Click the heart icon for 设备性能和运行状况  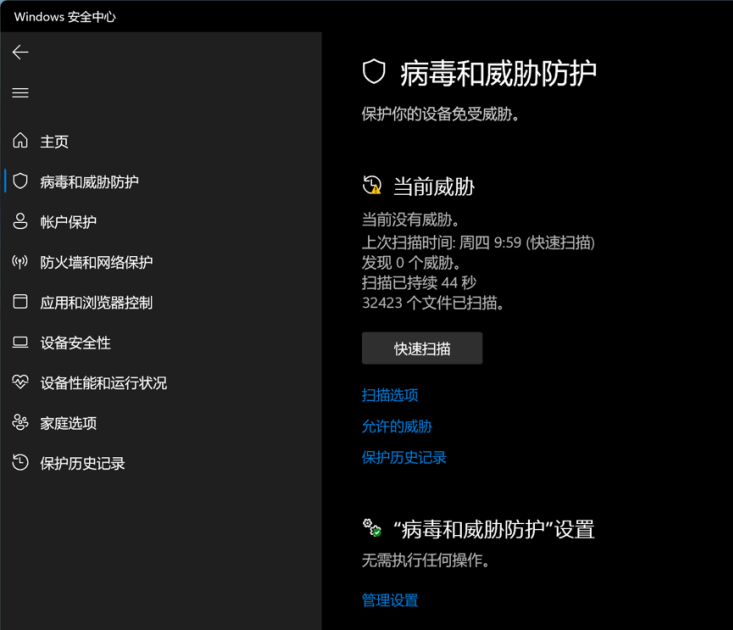pyautogui.click(x=20, y=382)
